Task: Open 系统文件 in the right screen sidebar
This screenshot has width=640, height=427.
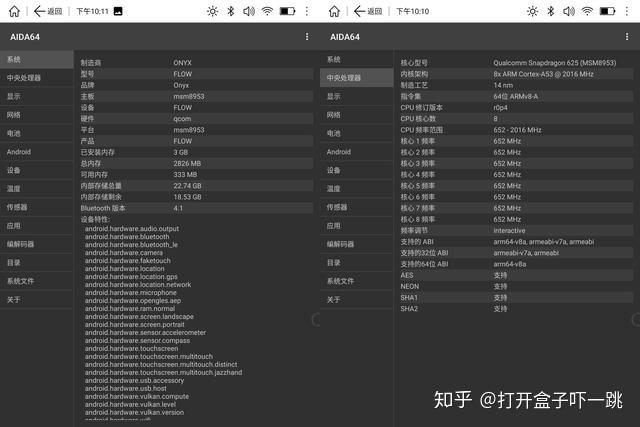Action: pyautogui.click(x=357, y=281)
